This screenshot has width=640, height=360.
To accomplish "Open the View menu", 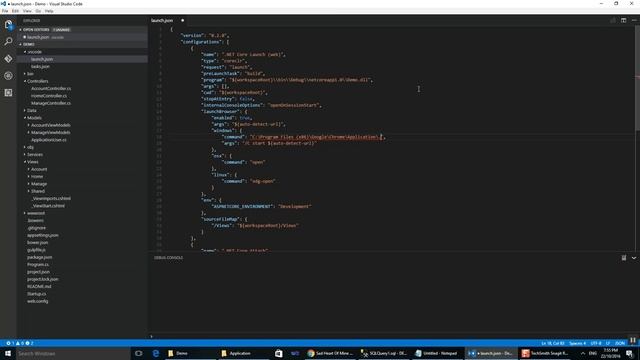I will [x=27, y=11].
